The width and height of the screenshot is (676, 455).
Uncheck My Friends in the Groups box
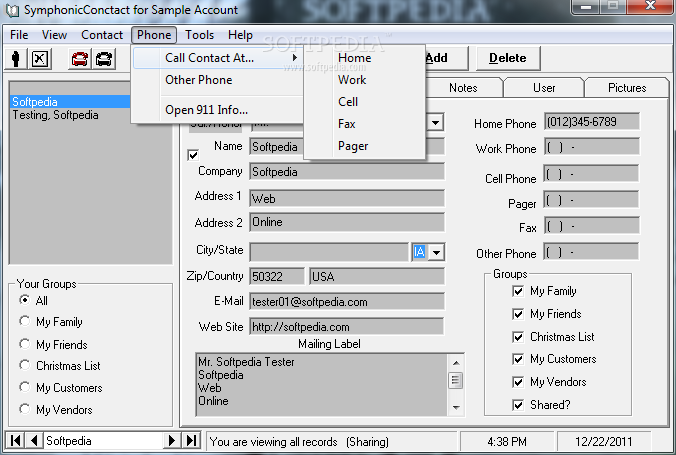point(518,314)
